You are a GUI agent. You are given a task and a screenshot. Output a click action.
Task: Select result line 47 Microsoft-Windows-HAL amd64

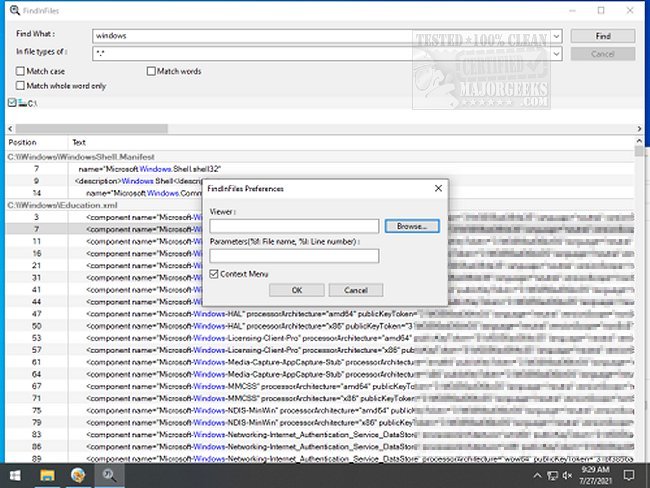click(320, 314)
